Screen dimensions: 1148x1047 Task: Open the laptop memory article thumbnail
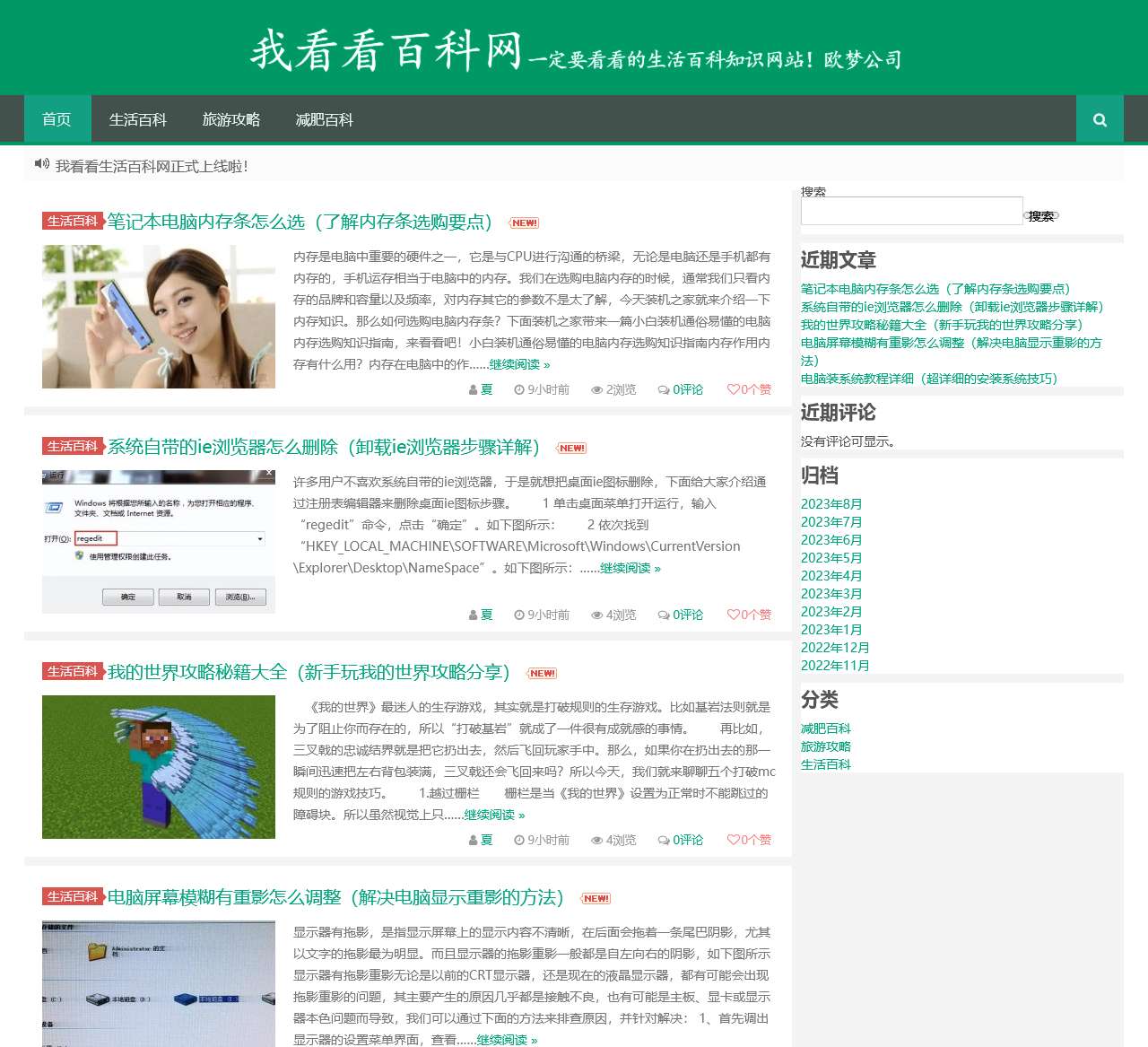coord(159,317)
